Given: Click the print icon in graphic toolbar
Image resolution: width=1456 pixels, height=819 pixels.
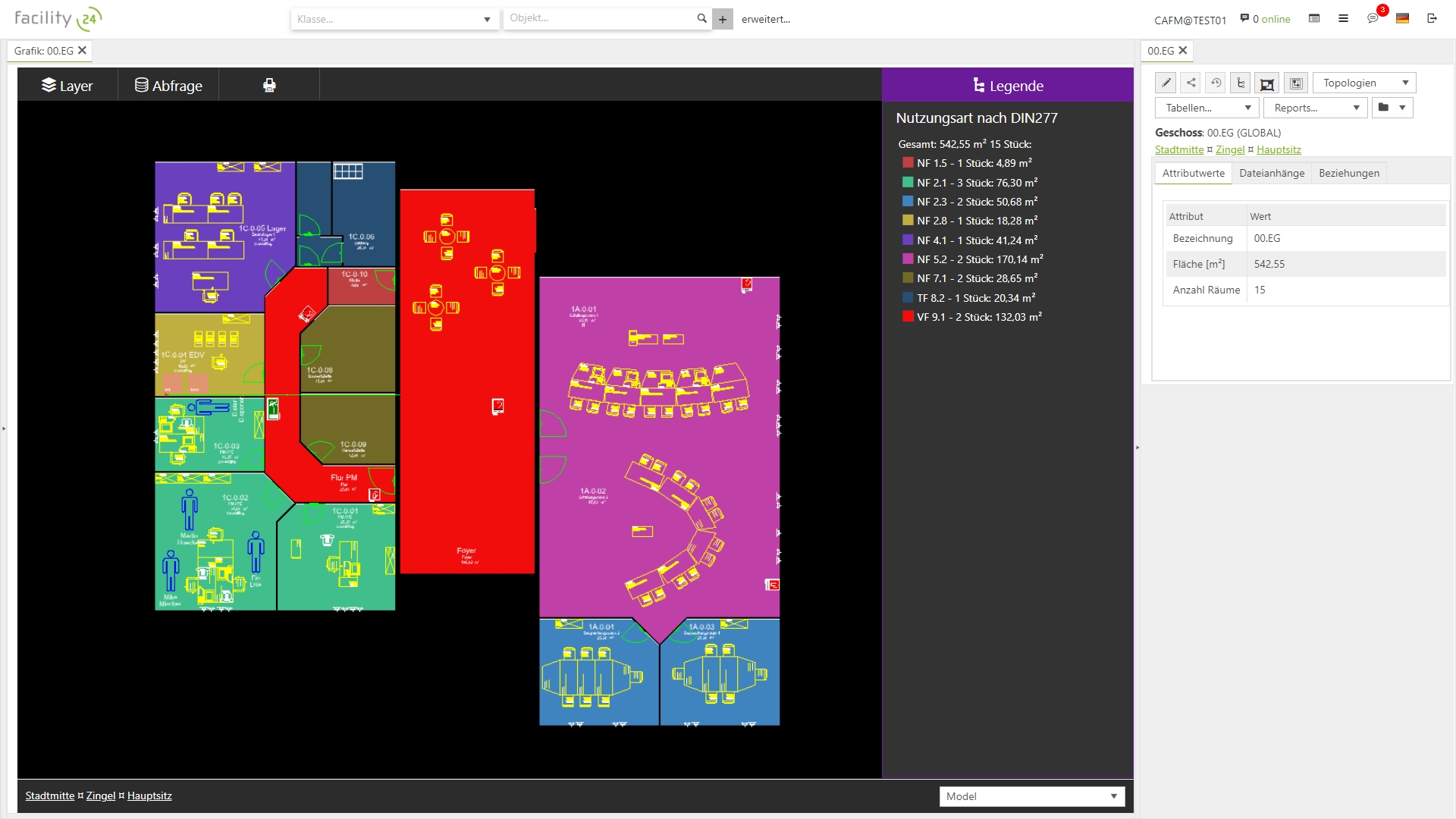Looking at the screenshot, I should click(269, 85).
